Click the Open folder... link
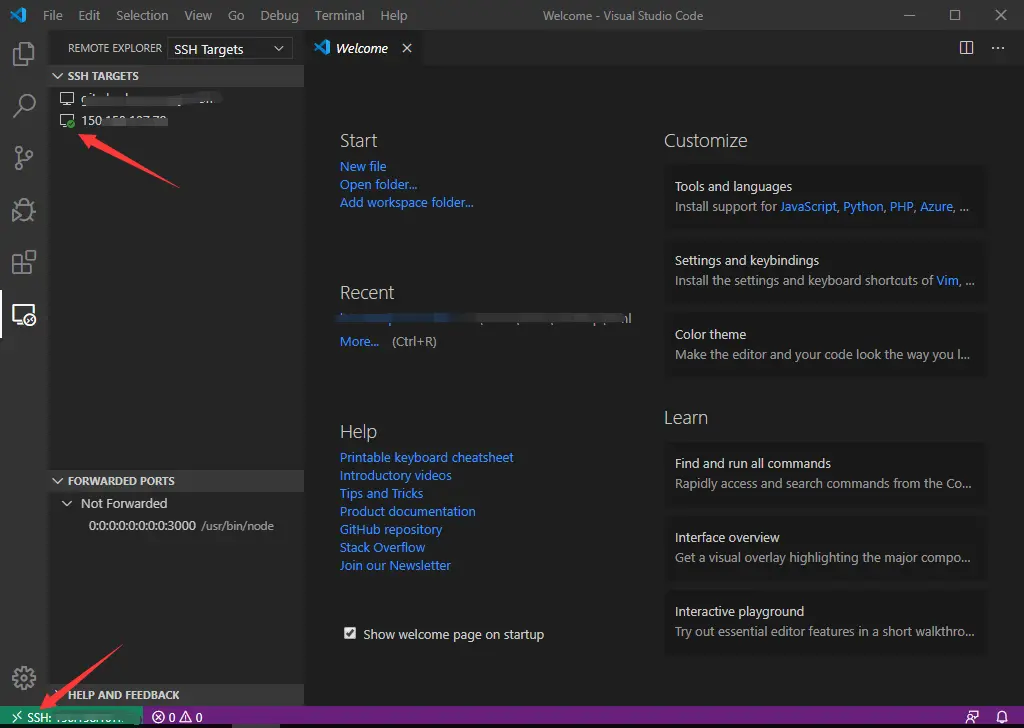The height and width of the screenshot is (728, 1024). 378,185
